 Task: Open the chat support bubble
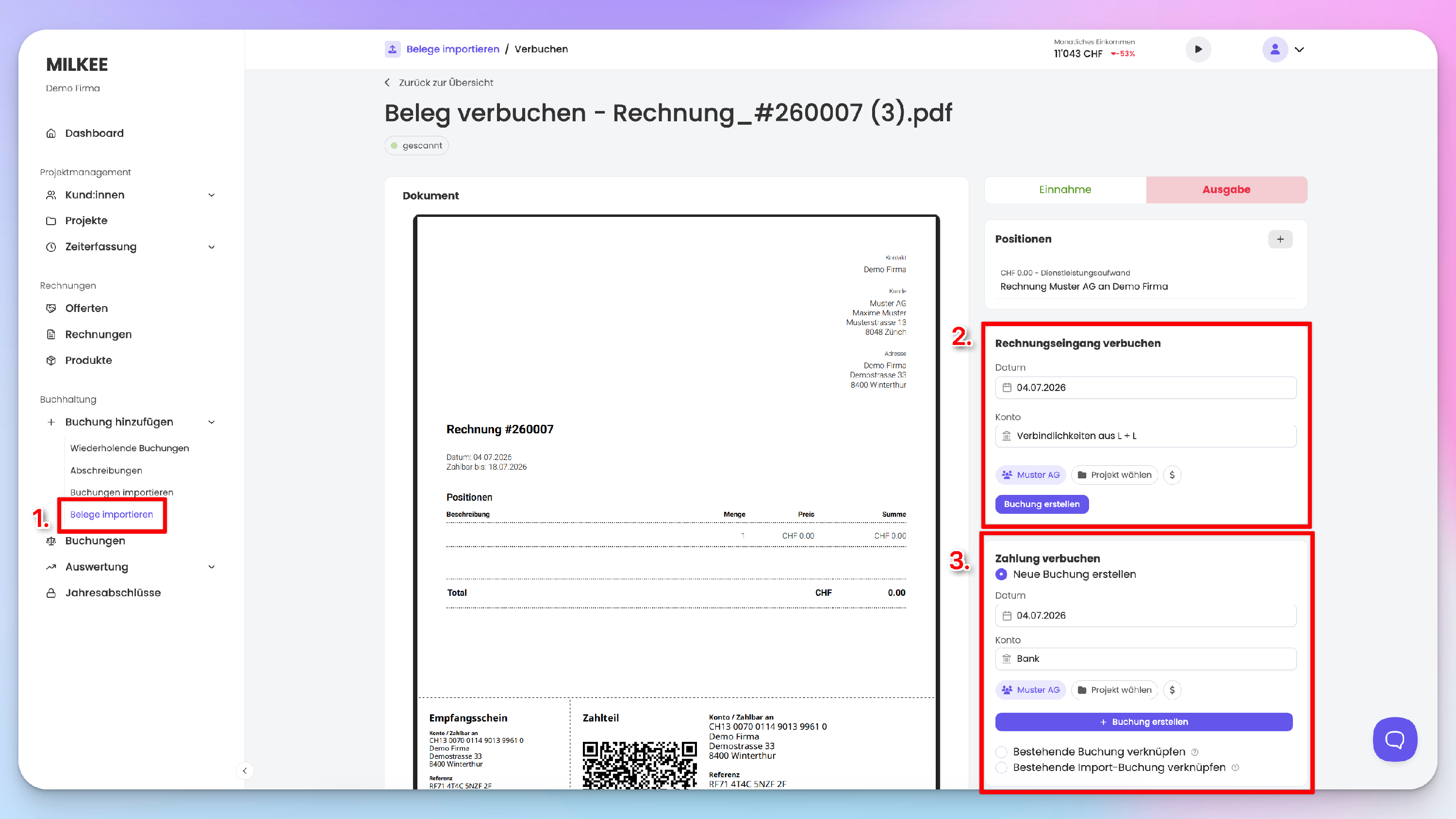click(x=1394, y=739)
